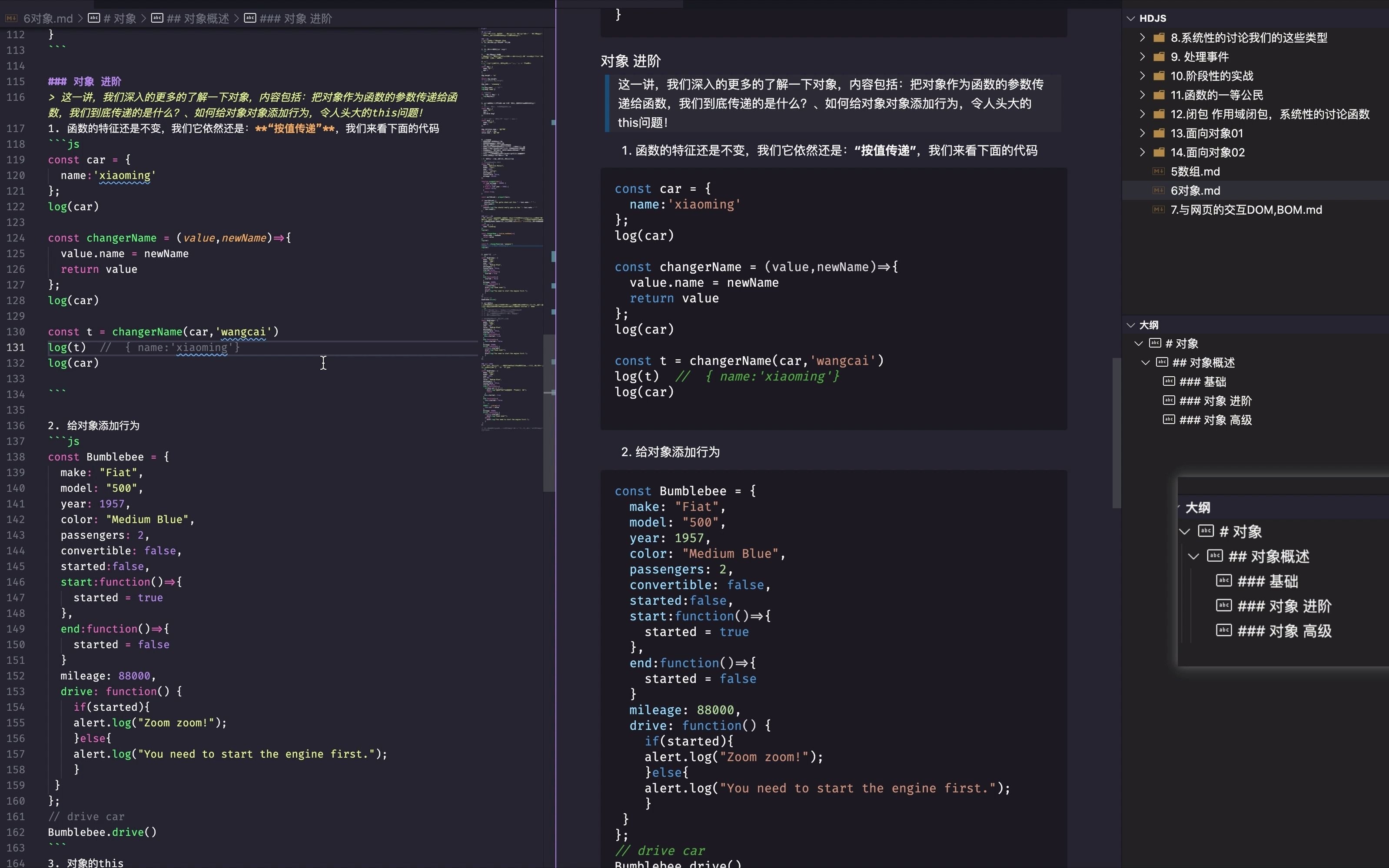Collapse the HDJS explorer section
This screenshot has height=868, width=1389.
pos(1131,18)
